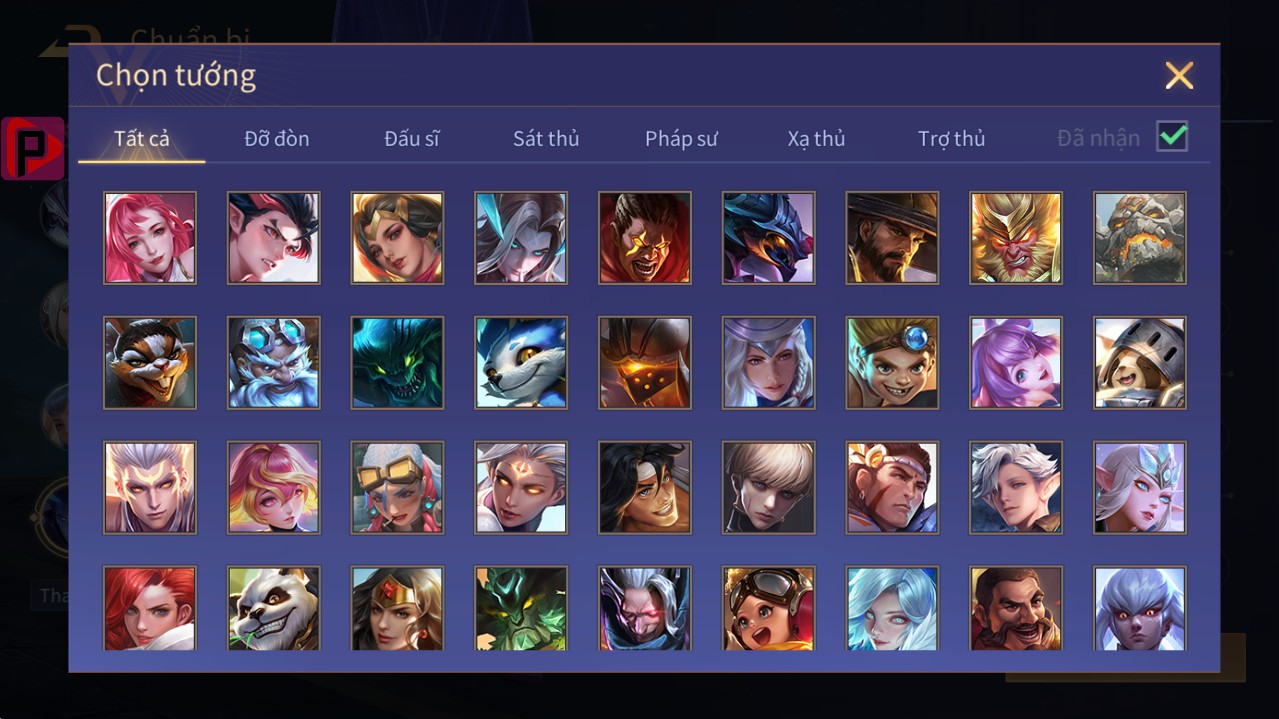The height and width of the screenshot is (719, 1279).
Task: Open the Đấu sĩ tab
Action: (412, 138)
